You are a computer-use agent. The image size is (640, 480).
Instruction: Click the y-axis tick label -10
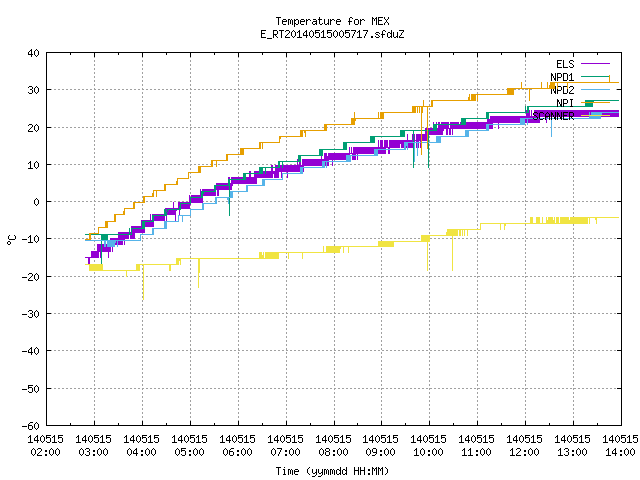(31, 239)
